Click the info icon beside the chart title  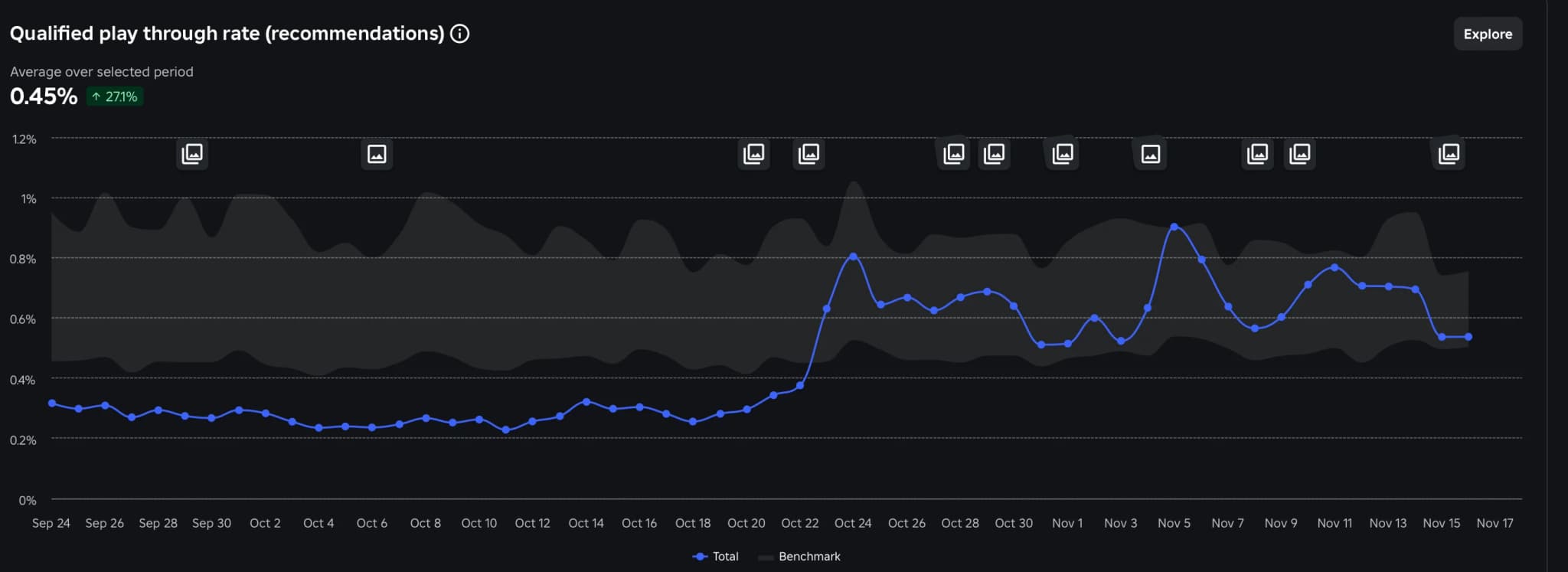pos(459,34)
